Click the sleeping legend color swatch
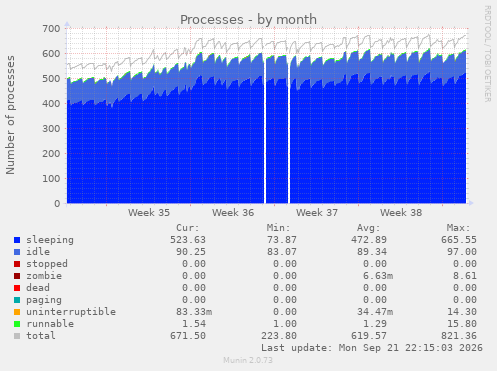This screenshot has height=371, width=497. click(x=17, y=240)
